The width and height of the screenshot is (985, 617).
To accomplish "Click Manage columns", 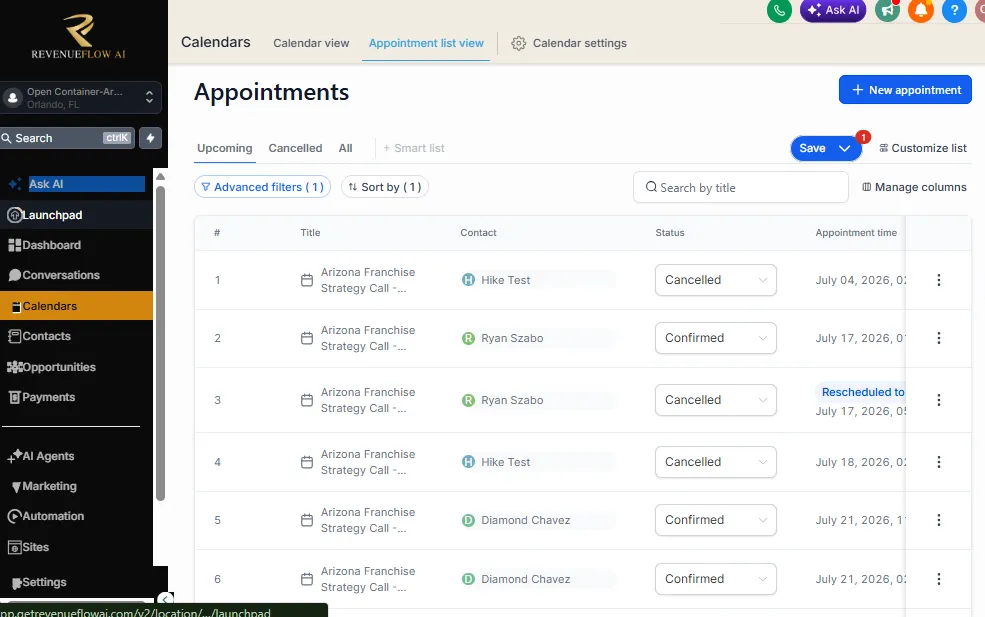I will click(x=914, y=187).
